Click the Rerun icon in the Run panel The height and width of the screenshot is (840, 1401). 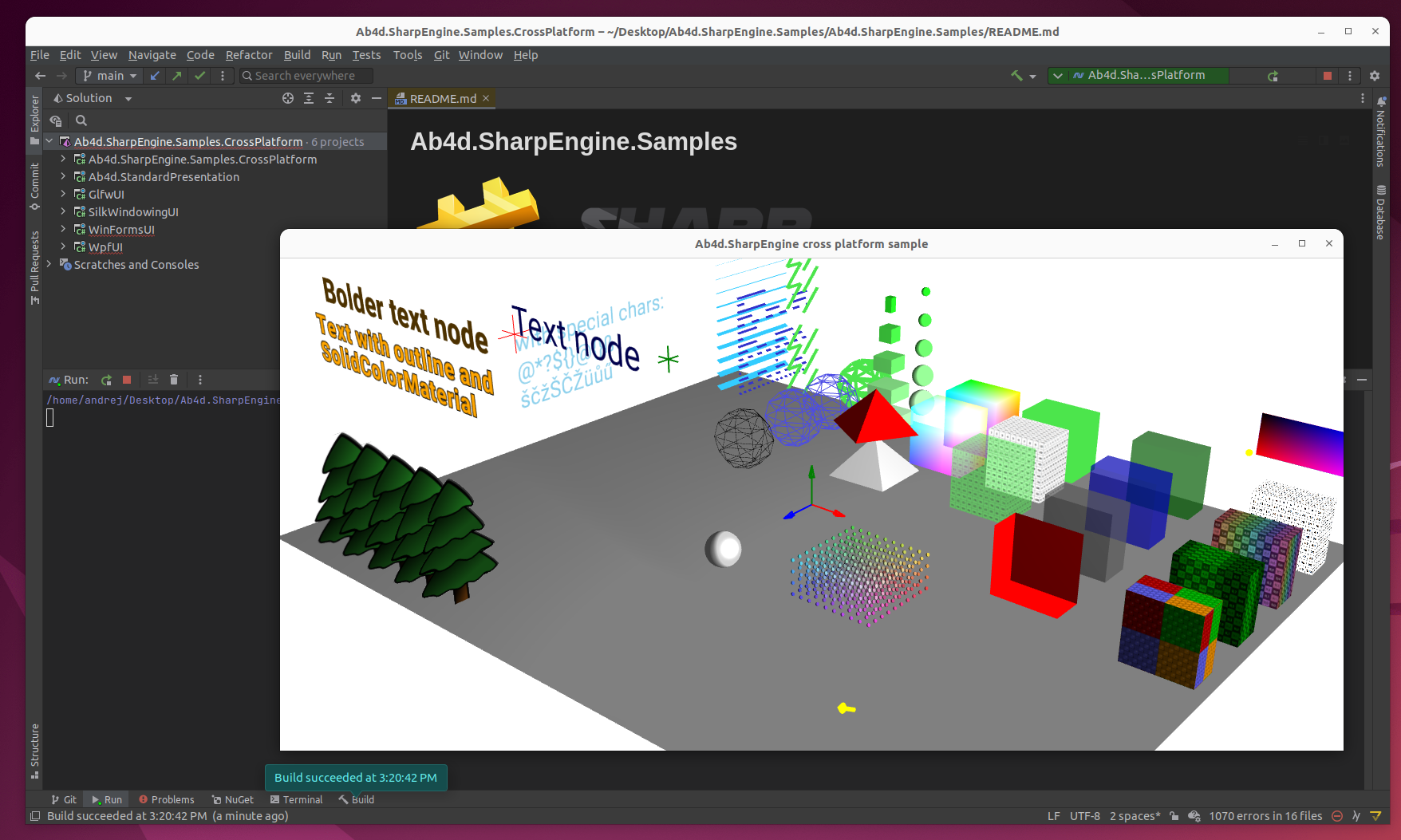click(x=106, y=380)
